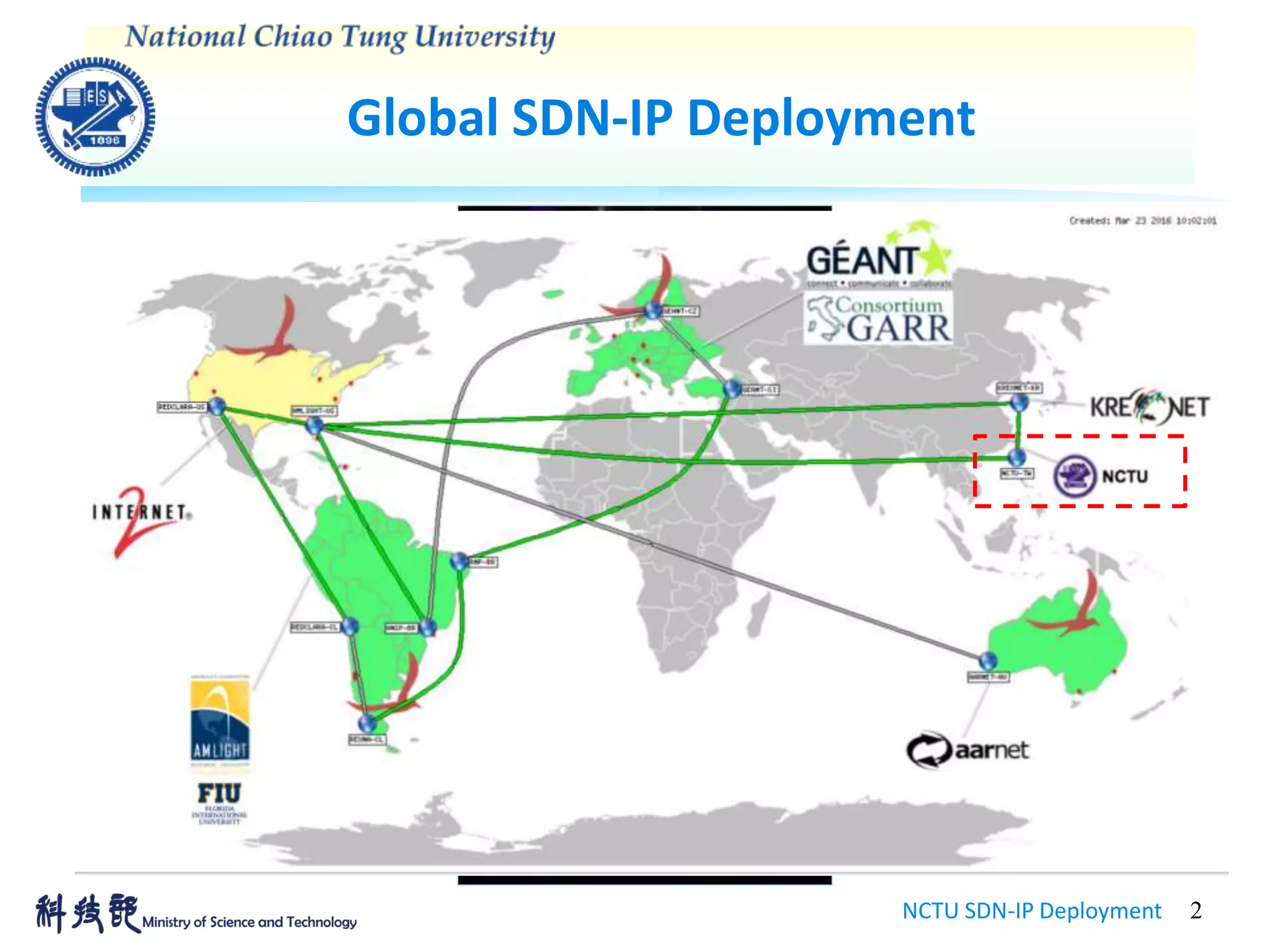Click the GEANT-CZ globe node
Viewport: 1270px width, 952px height.
click(x=652, y=311)
